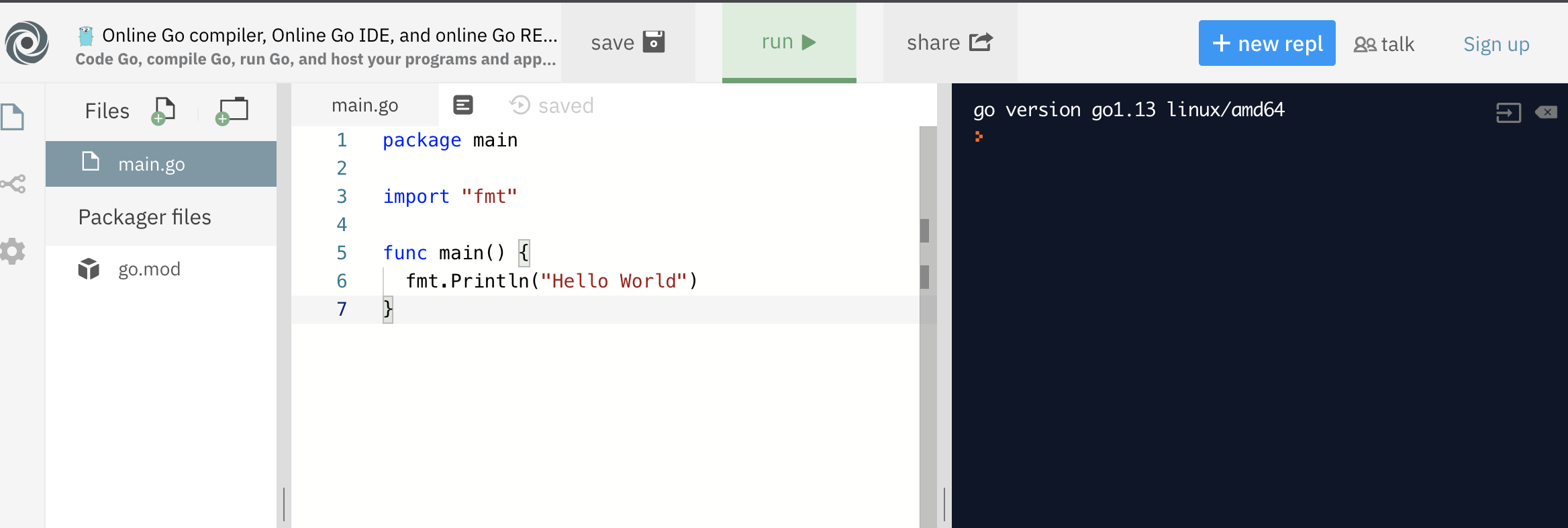Screen dimensions: 1568x528
Task: Place cursor on the import "fmt" line
Action: point(450,196)
